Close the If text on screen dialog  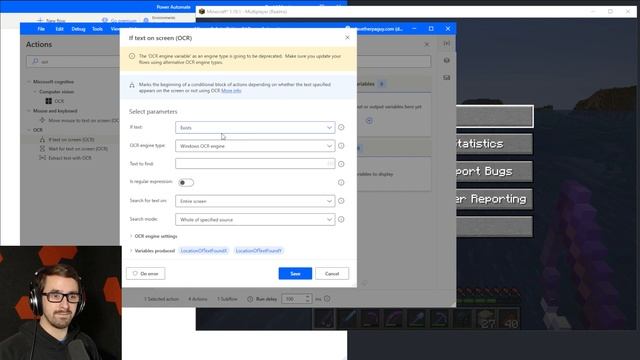pos(347,38)
